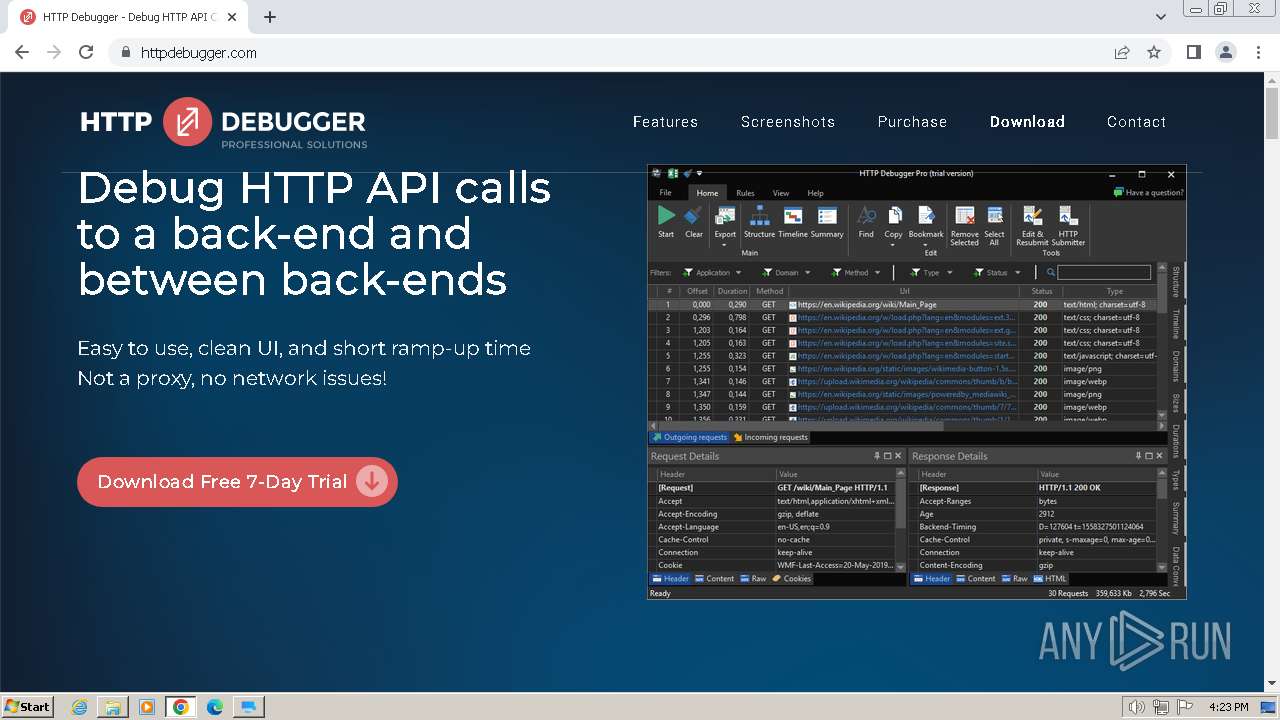This screenshot has height=720, width=1280.
Task: Reload the httpdebugger.com page
Action: [x=86, y=52]
